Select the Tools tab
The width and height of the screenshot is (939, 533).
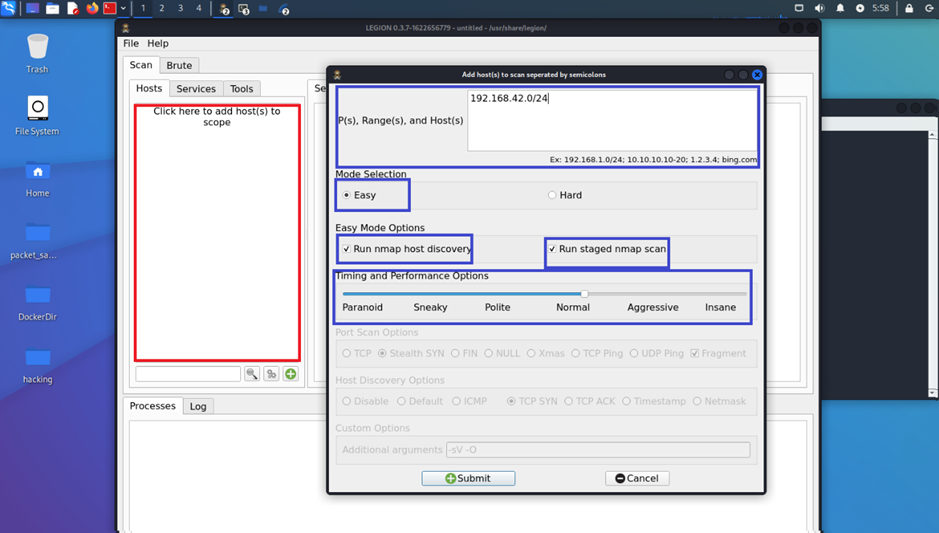(241, 89)
